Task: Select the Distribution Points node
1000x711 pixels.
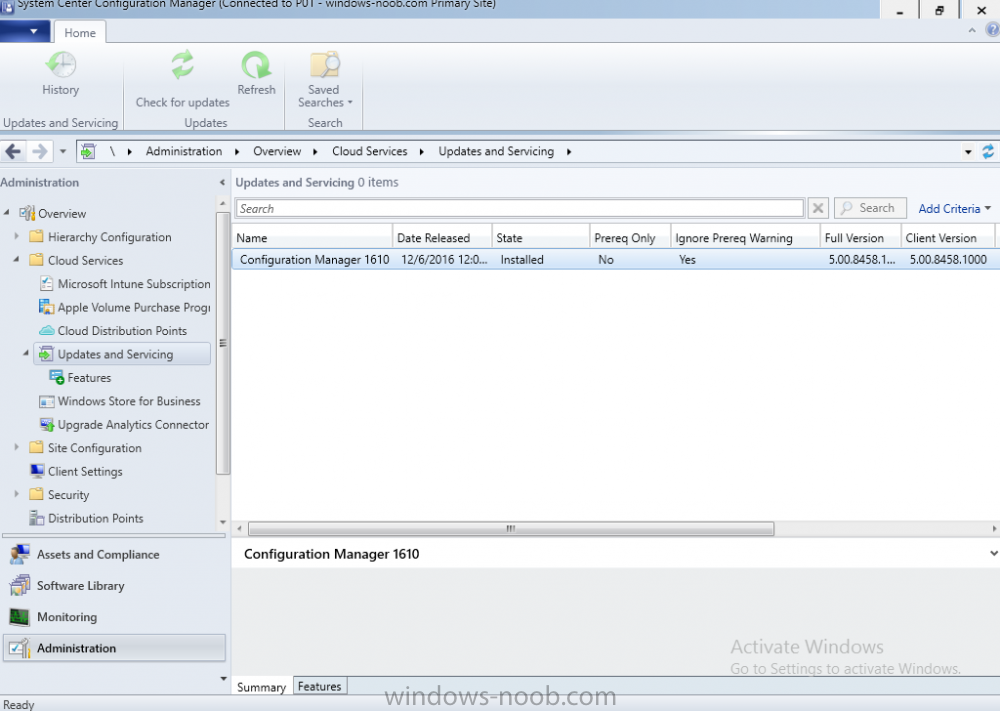Action: pyautogui.click(x=87, y=518)
